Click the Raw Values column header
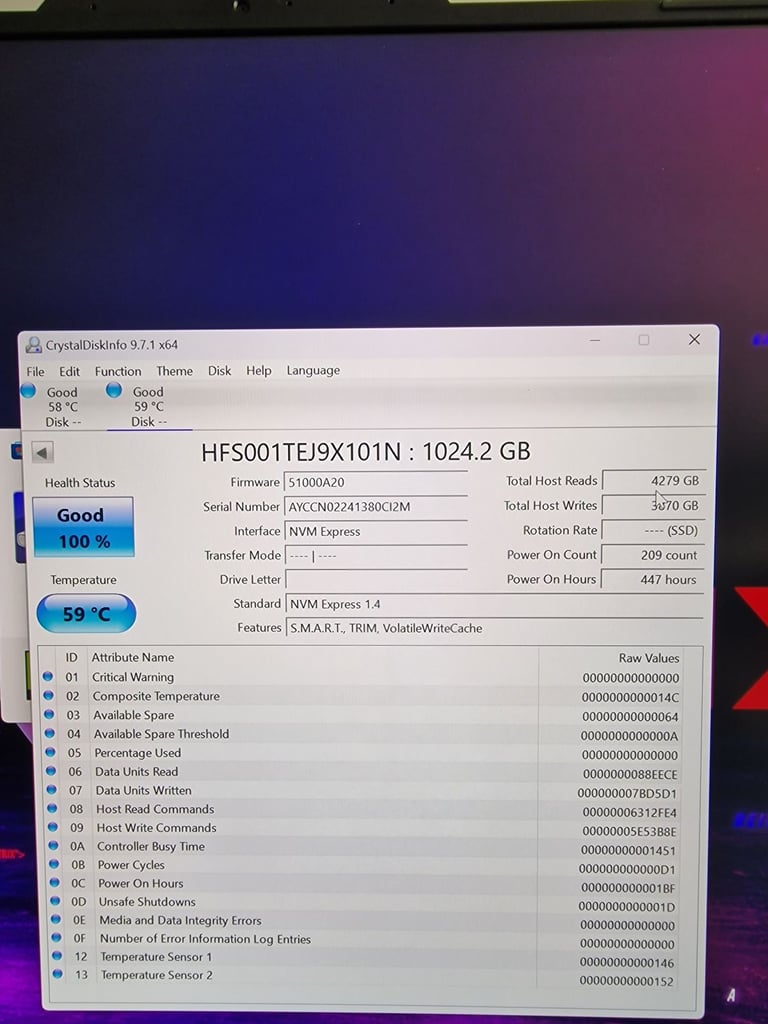Image resolution: width=768 pixels, height=1024 pixels. pyautogui.click(x=648, y=658)
